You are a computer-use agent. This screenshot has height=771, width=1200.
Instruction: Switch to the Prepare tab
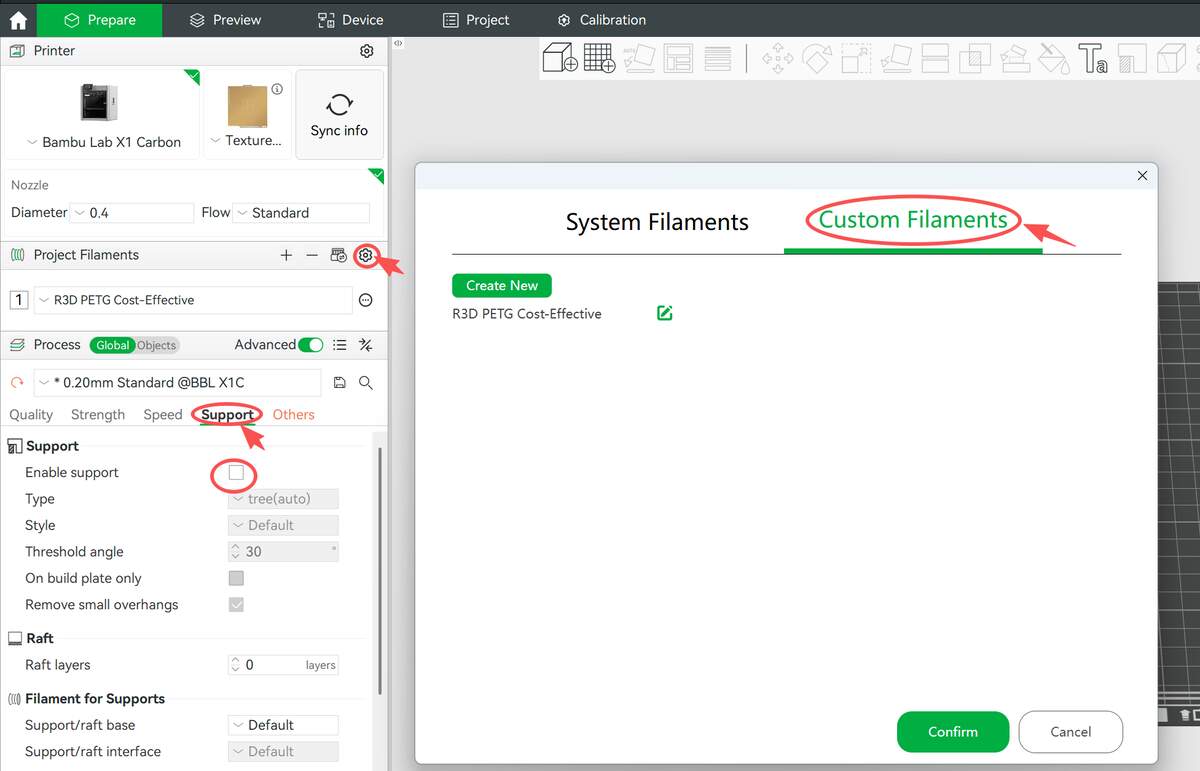pos(99,20)
